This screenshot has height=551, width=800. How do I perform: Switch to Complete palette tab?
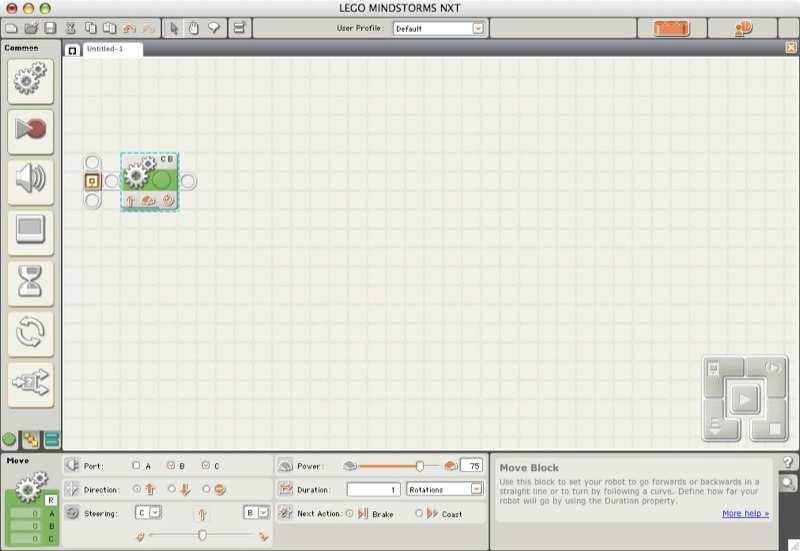point(31,439)
